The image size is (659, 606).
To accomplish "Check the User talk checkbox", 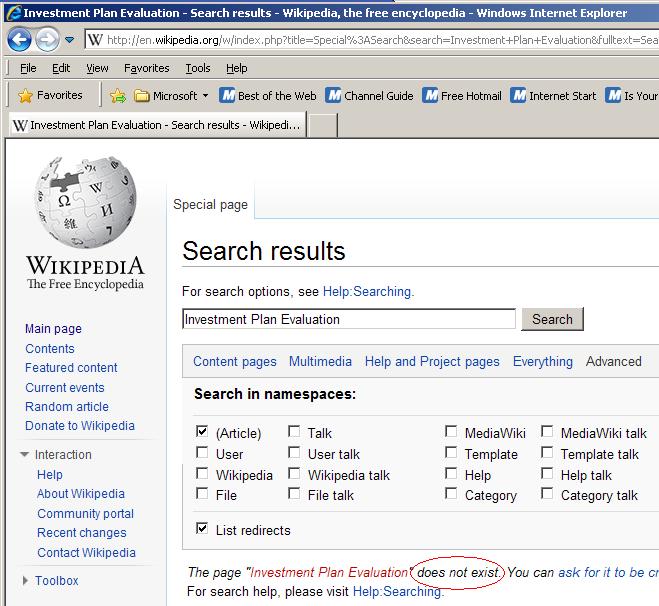I will point(294,452).
